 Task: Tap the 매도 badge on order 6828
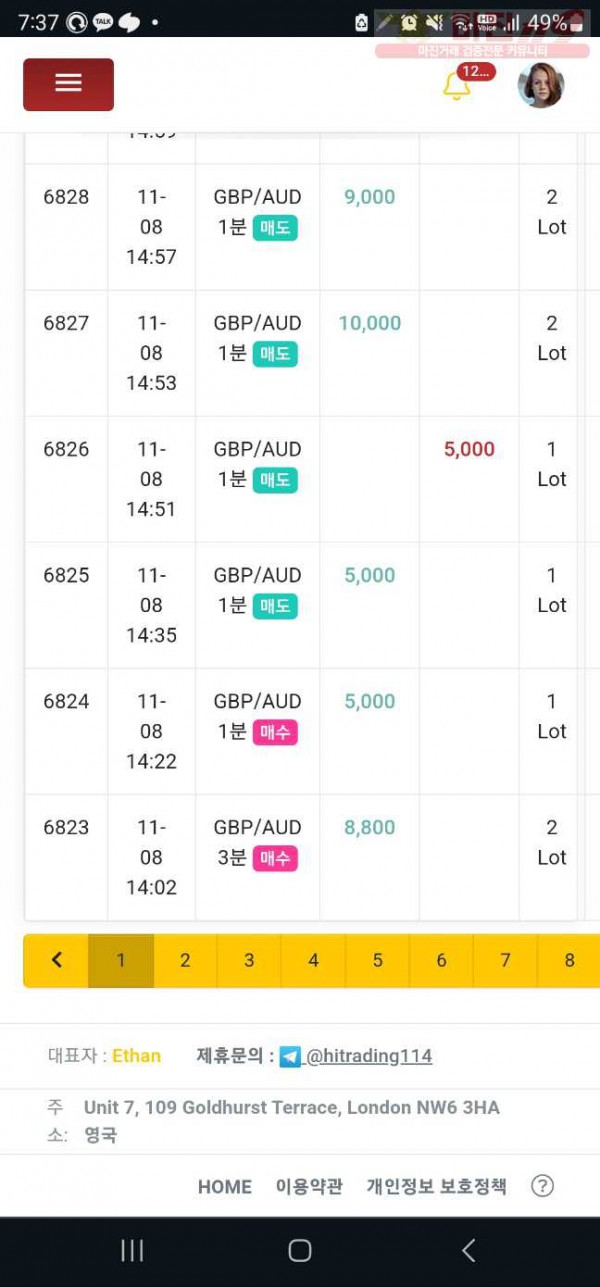click(x=275, y=228)
